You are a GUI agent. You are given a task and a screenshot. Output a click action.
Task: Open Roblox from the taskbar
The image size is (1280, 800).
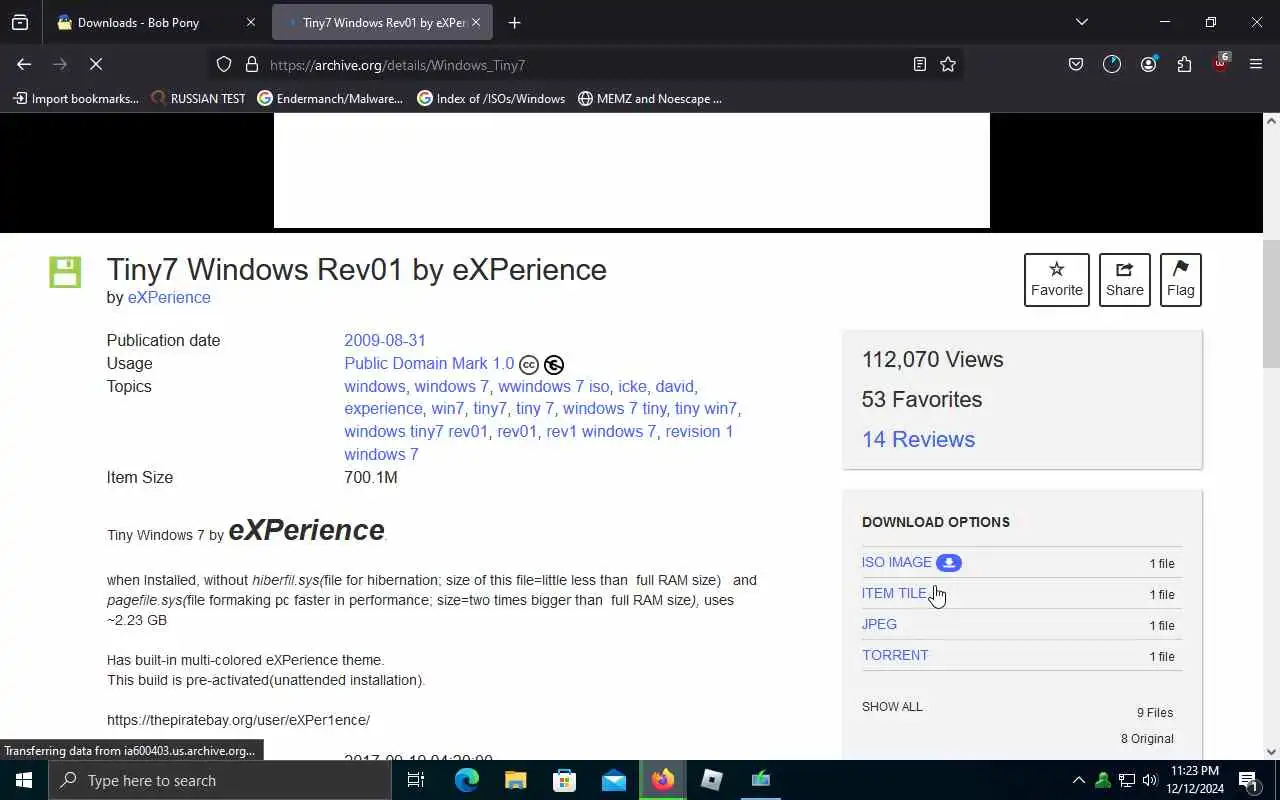[x=712, y=780]
